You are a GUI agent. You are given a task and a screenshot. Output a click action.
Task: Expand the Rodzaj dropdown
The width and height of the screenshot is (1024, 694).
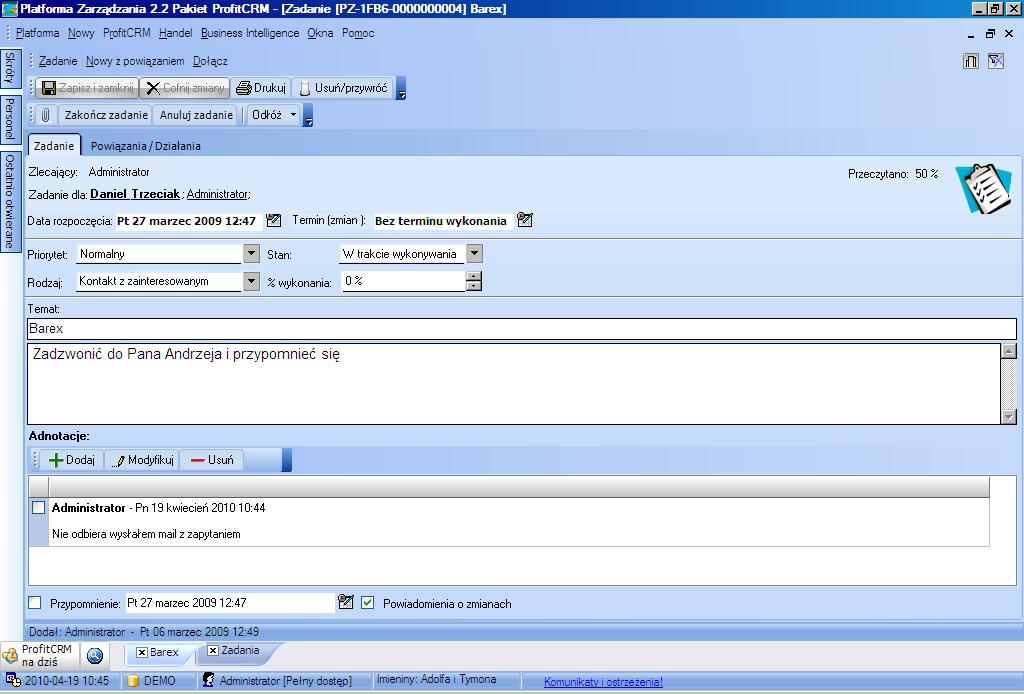pos(251,282)
